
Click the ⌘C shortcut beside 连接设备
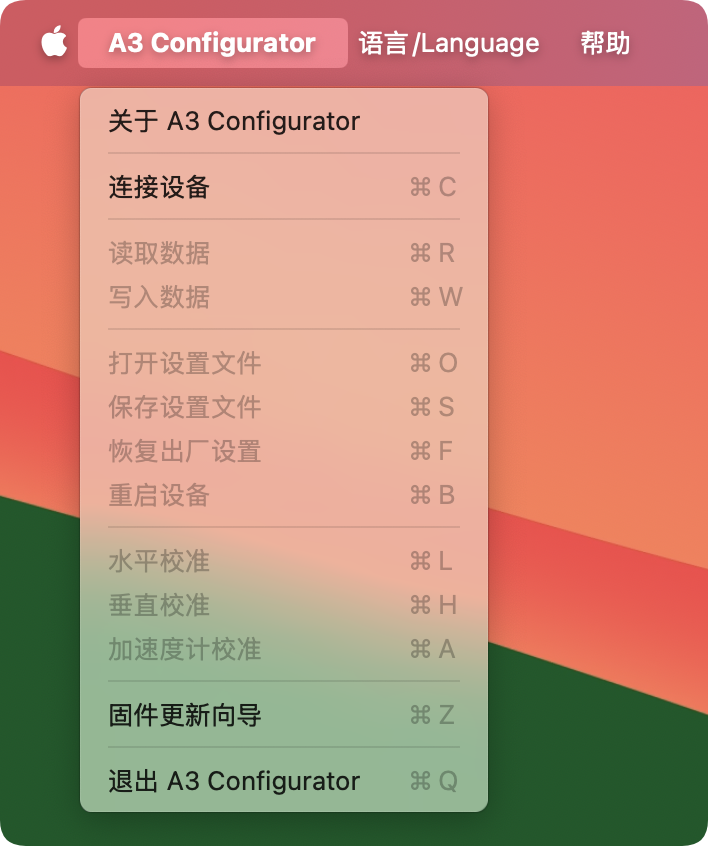(433, 187)
